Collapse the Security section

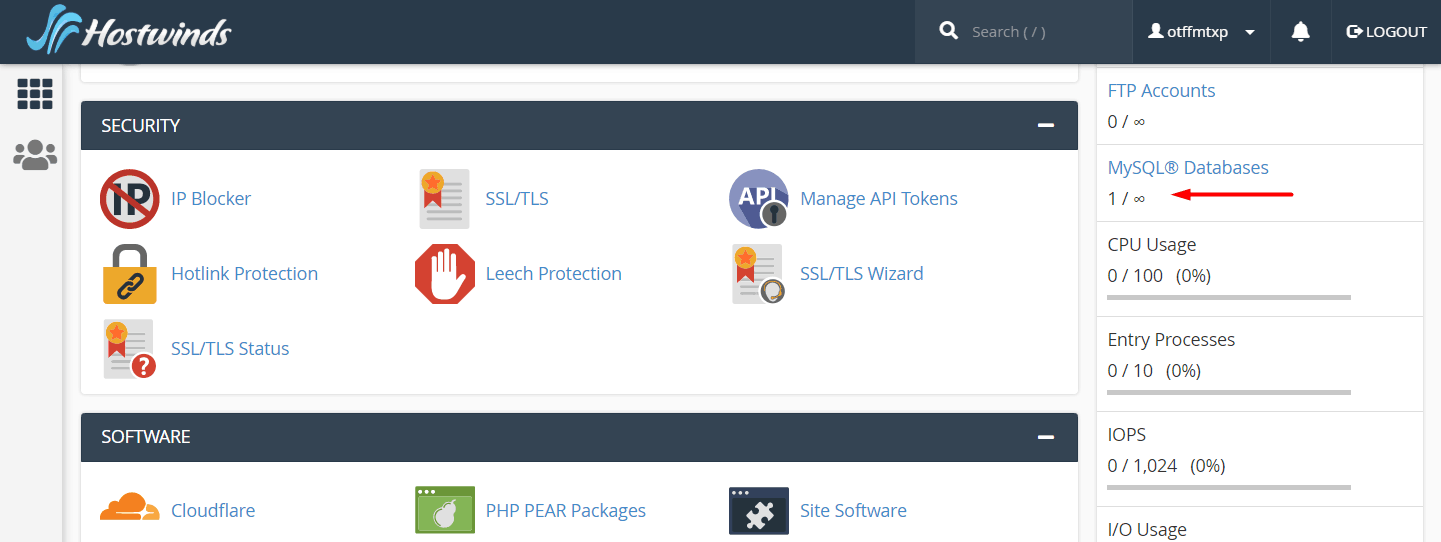click(x=1046, y=126)
